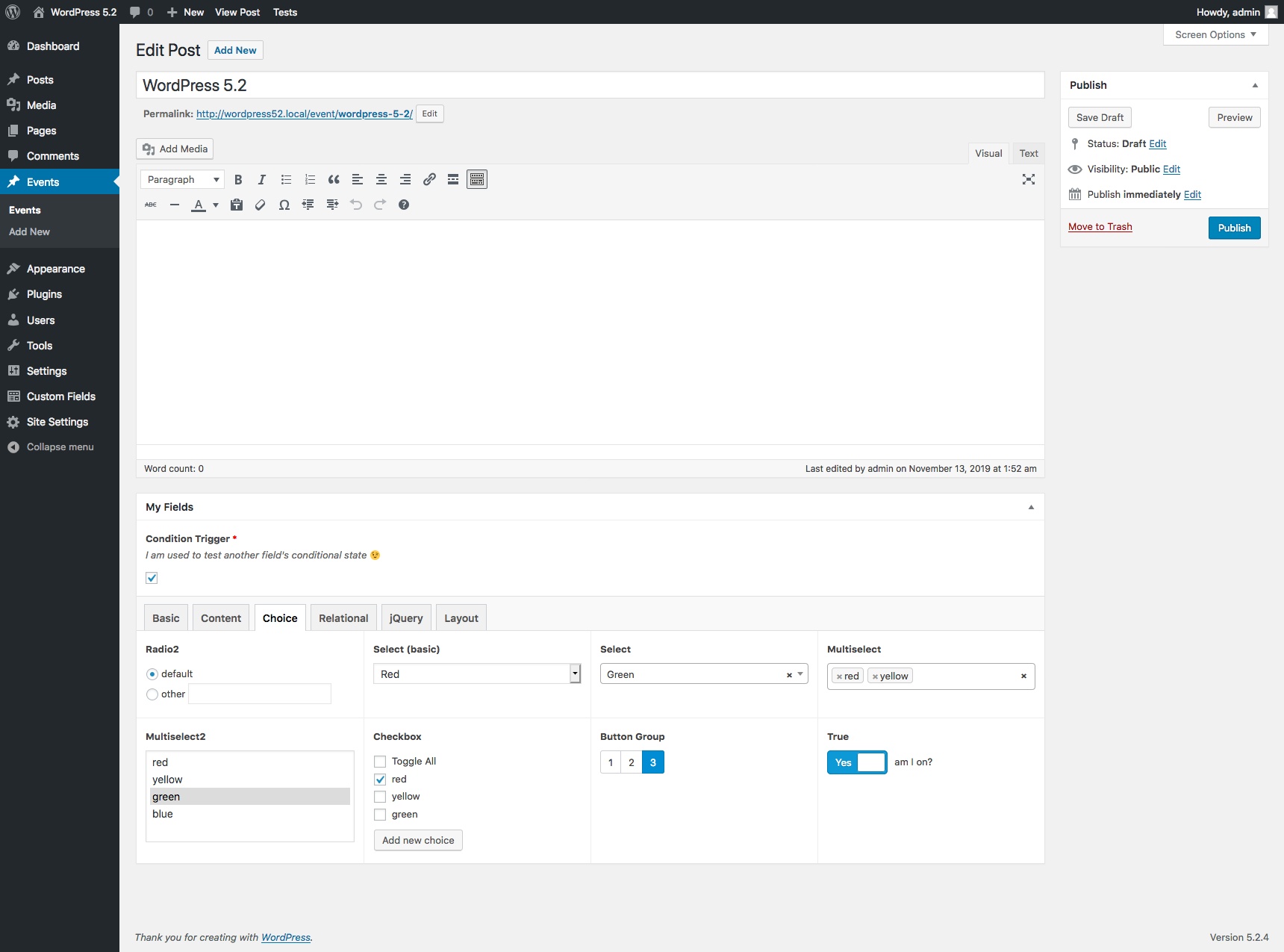Open special character omega dialog
1284x952 pixels.
coord(284,205)
